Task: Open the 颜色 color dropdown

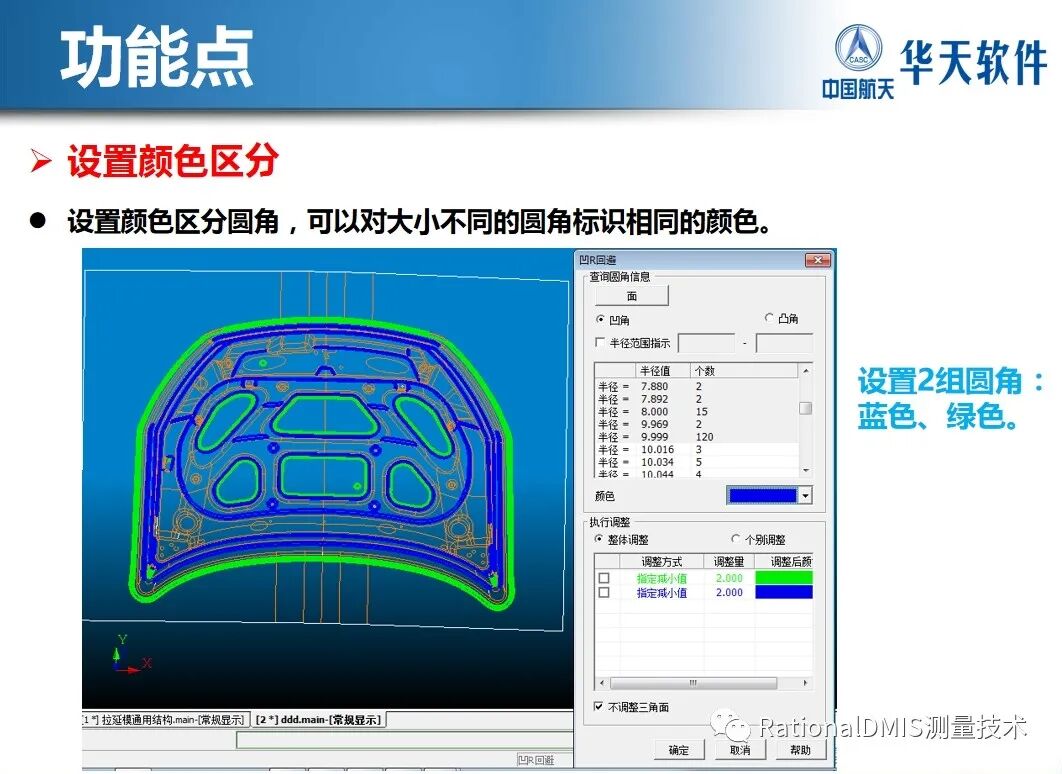Action: pos(806,494)
